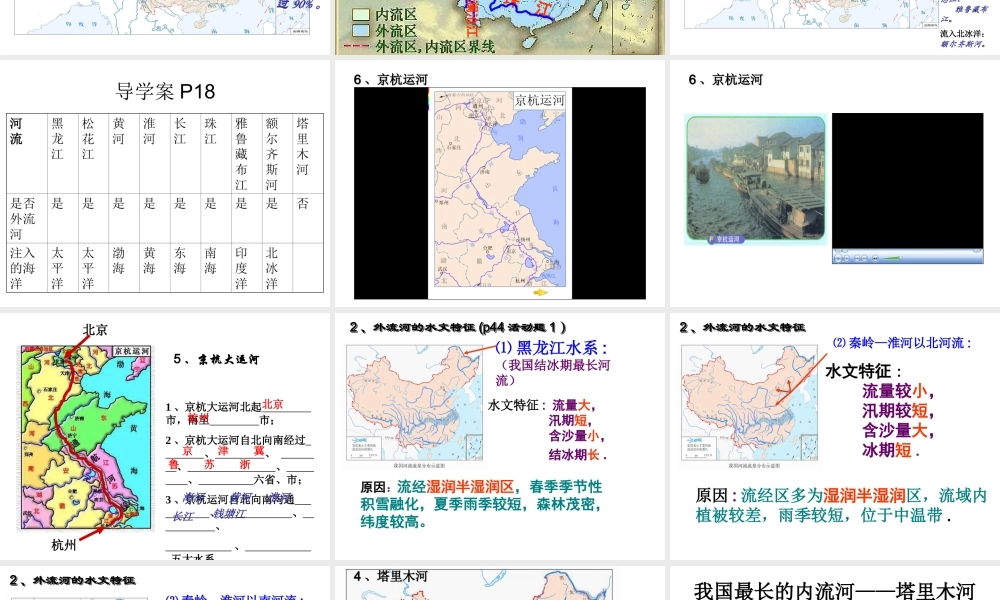The height and width of the screenshot is (600, 1000).
Task: Click the 外流区,内流区界线 legend entry
Action: pyautogui.click(x=435, y=47)
